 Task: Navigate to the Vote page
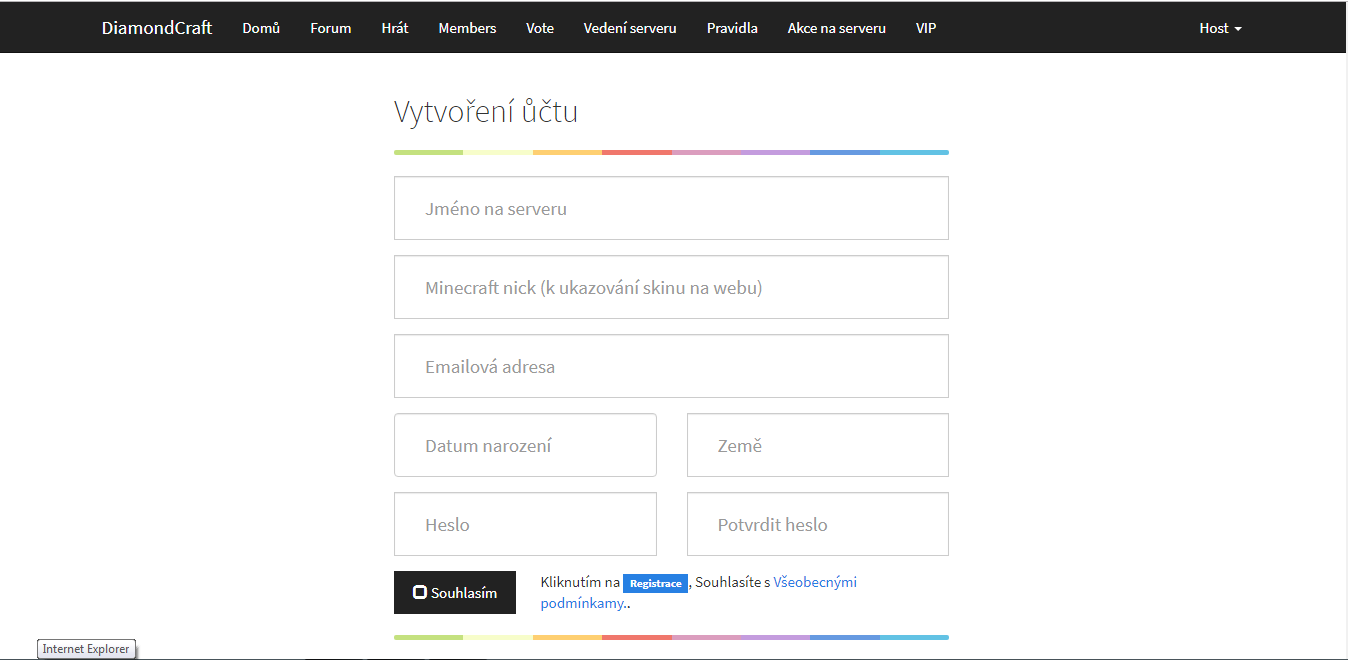(540, 28)
